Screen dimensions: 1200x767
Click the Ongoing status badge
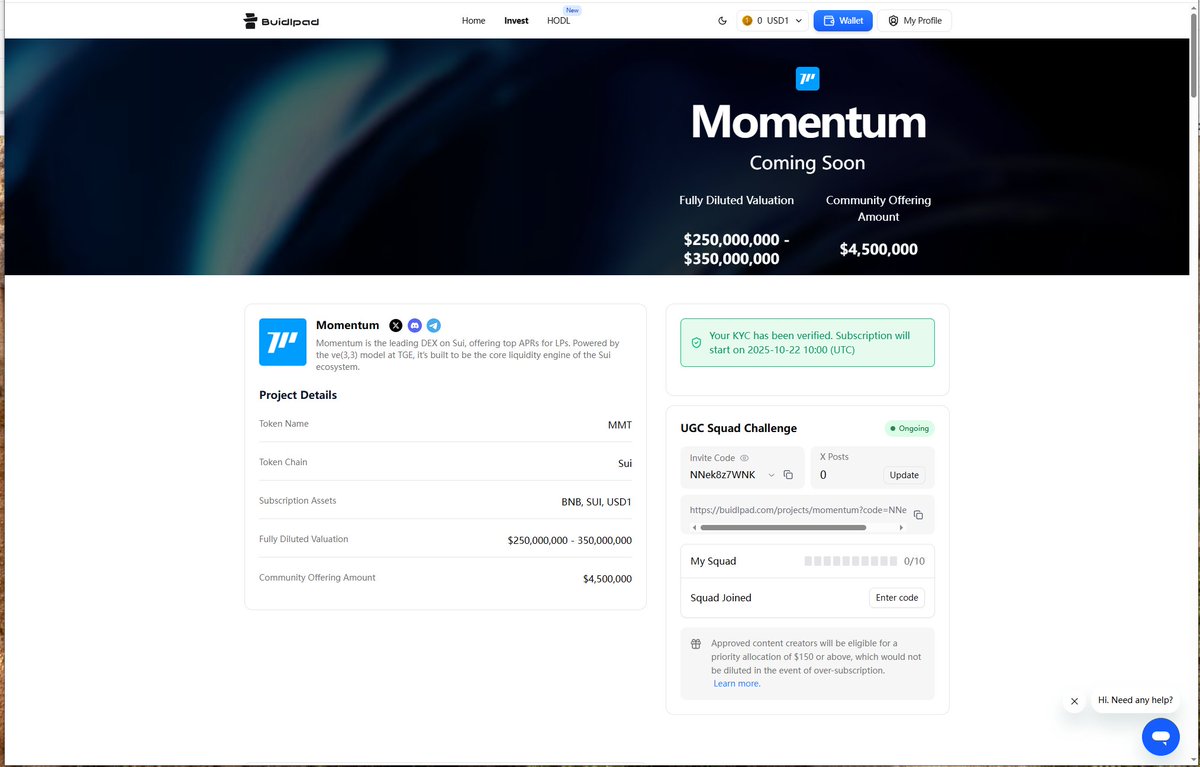pos(909,428)
